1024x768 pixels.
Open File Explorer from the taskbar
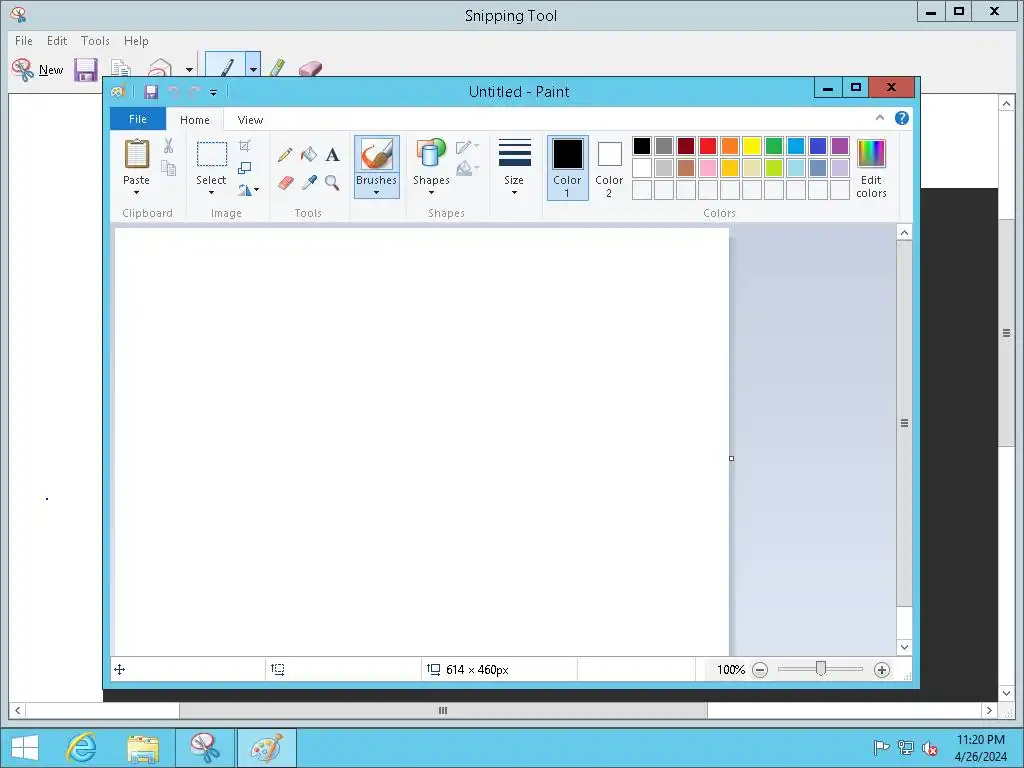point(143,748)
